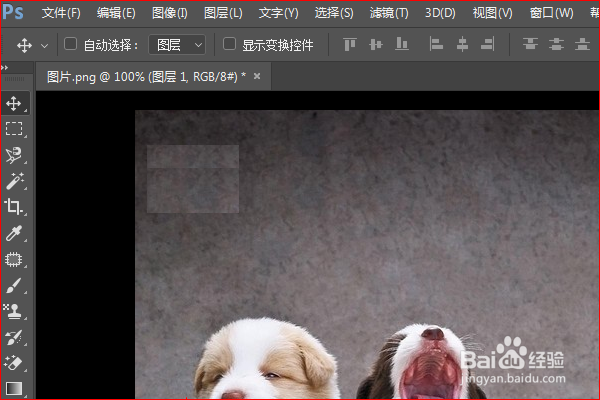600x400 pixels.
Task: Open the 视图(V) menu
Action: click(492, 13)
